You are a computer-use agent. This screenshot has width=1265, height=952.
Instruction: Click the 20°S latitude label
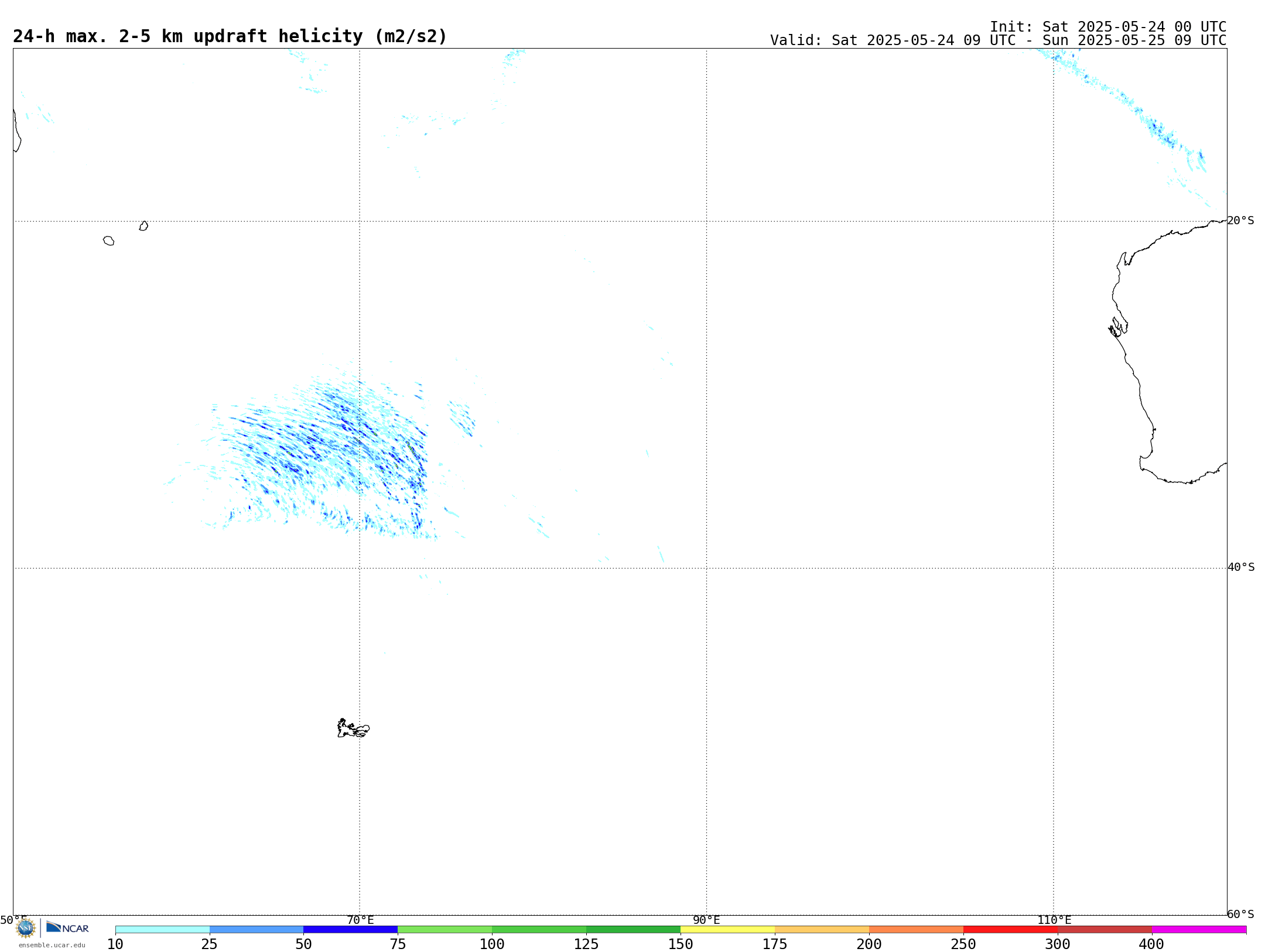[1241, 221]
